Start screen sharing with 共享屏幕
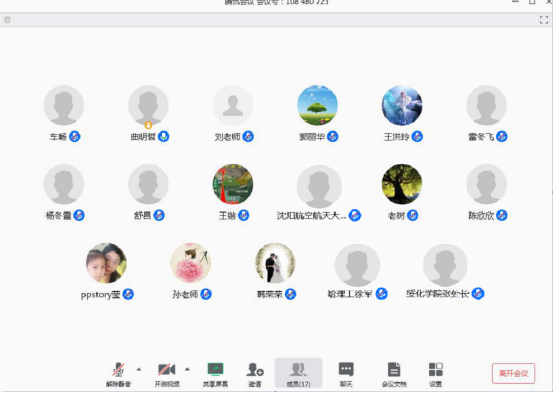The image size is (554, 393). 215,374
